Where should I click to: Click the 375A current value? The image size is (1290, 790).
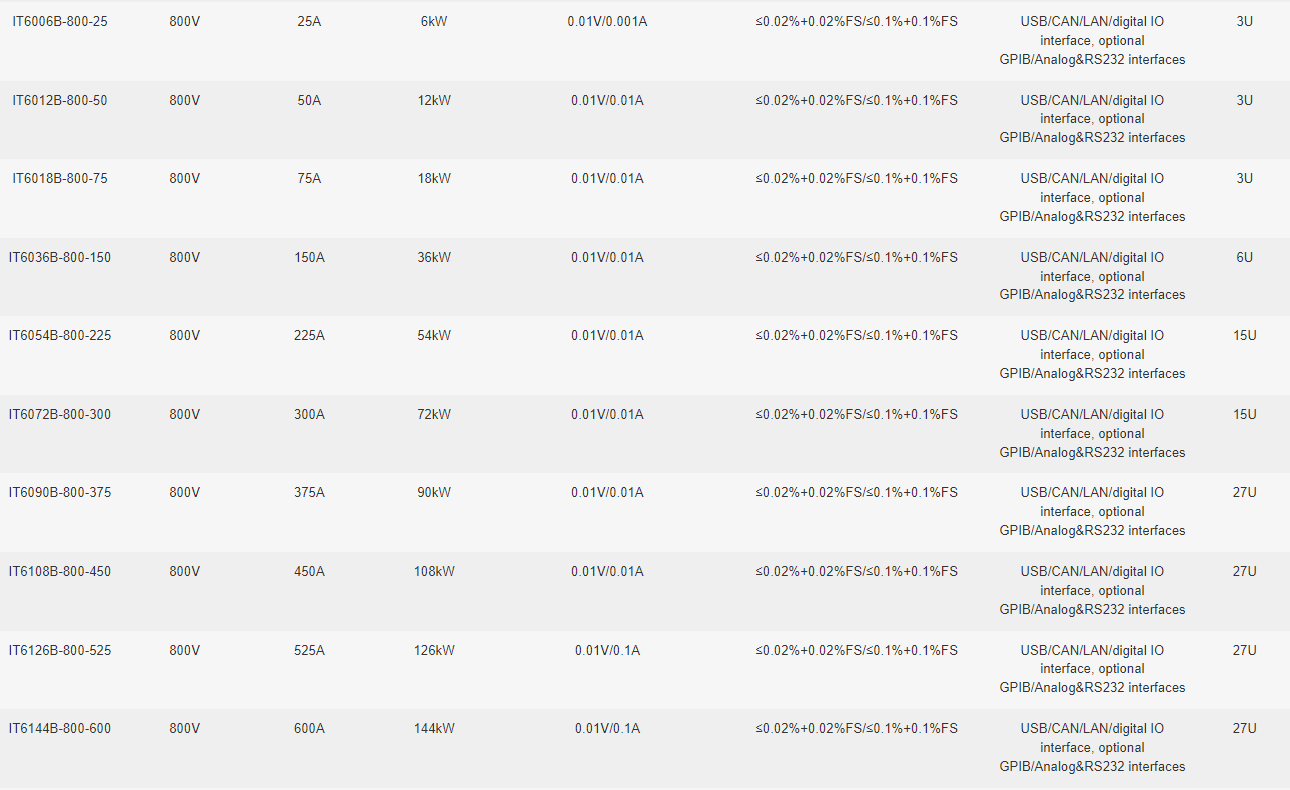click(309, 492)
